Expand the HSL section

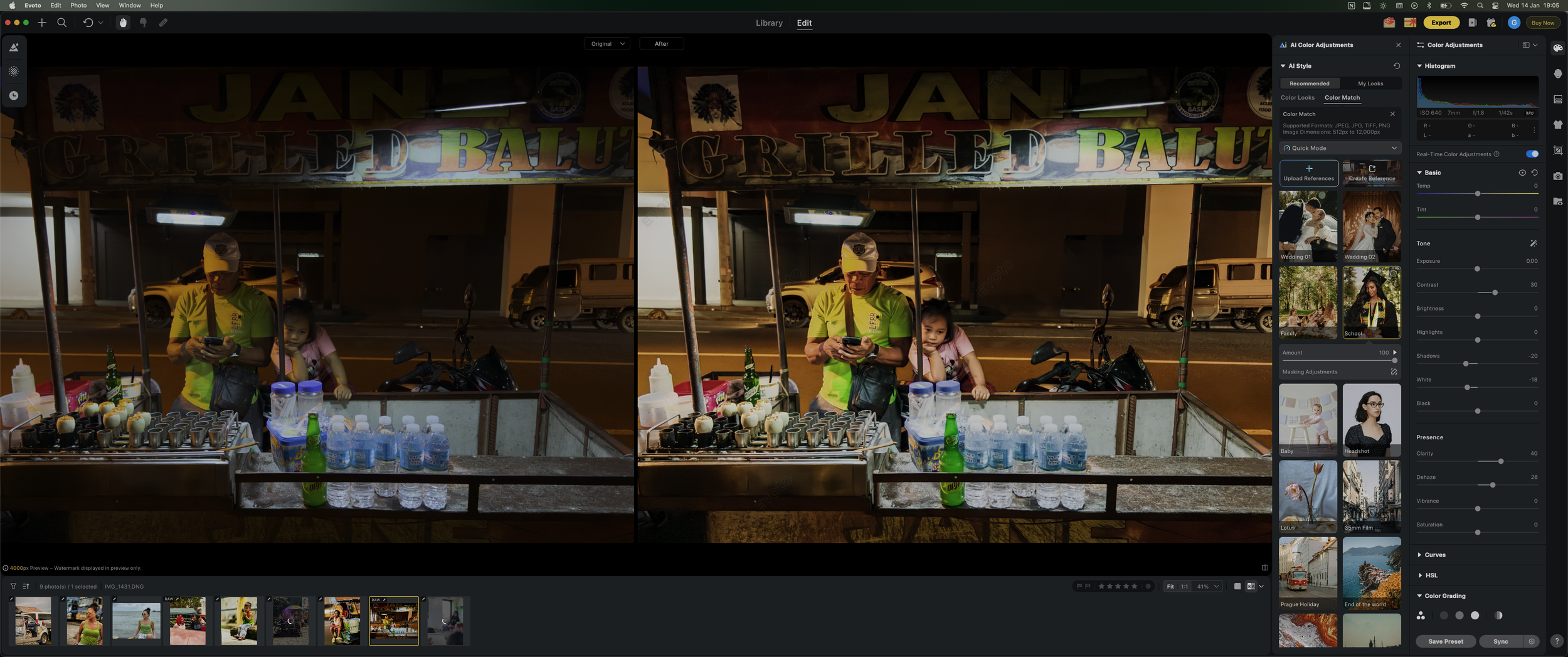click(1419, 575)
